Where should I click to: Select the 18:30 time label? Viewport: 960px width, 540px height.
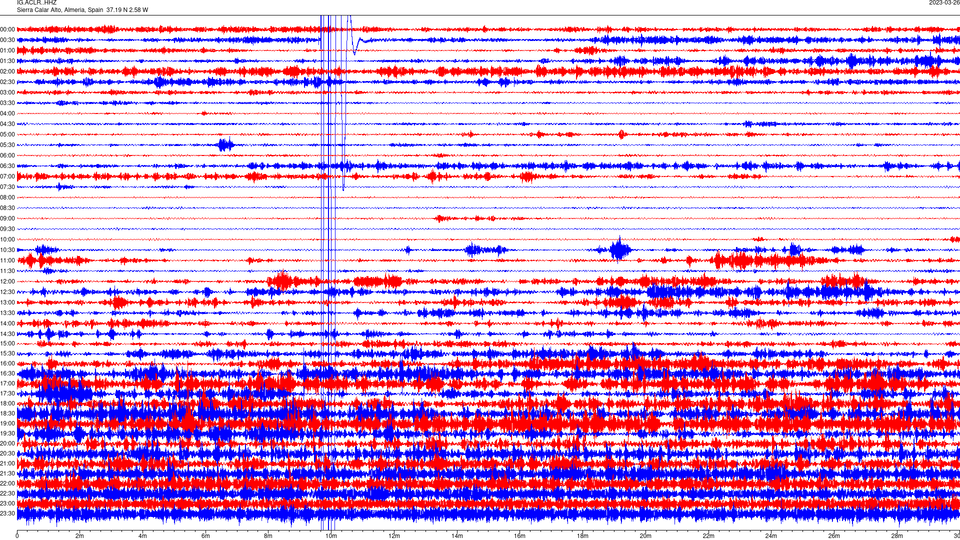coord(7,413)
